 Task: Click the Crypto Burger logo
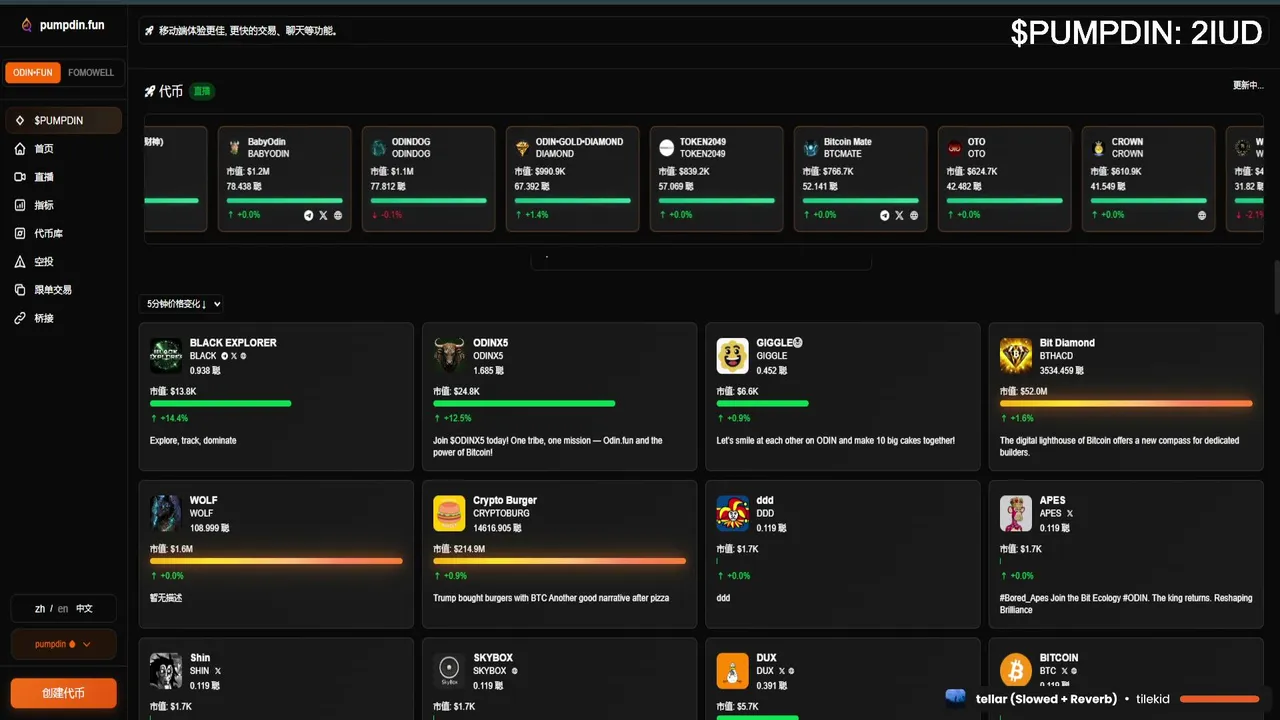449,513
